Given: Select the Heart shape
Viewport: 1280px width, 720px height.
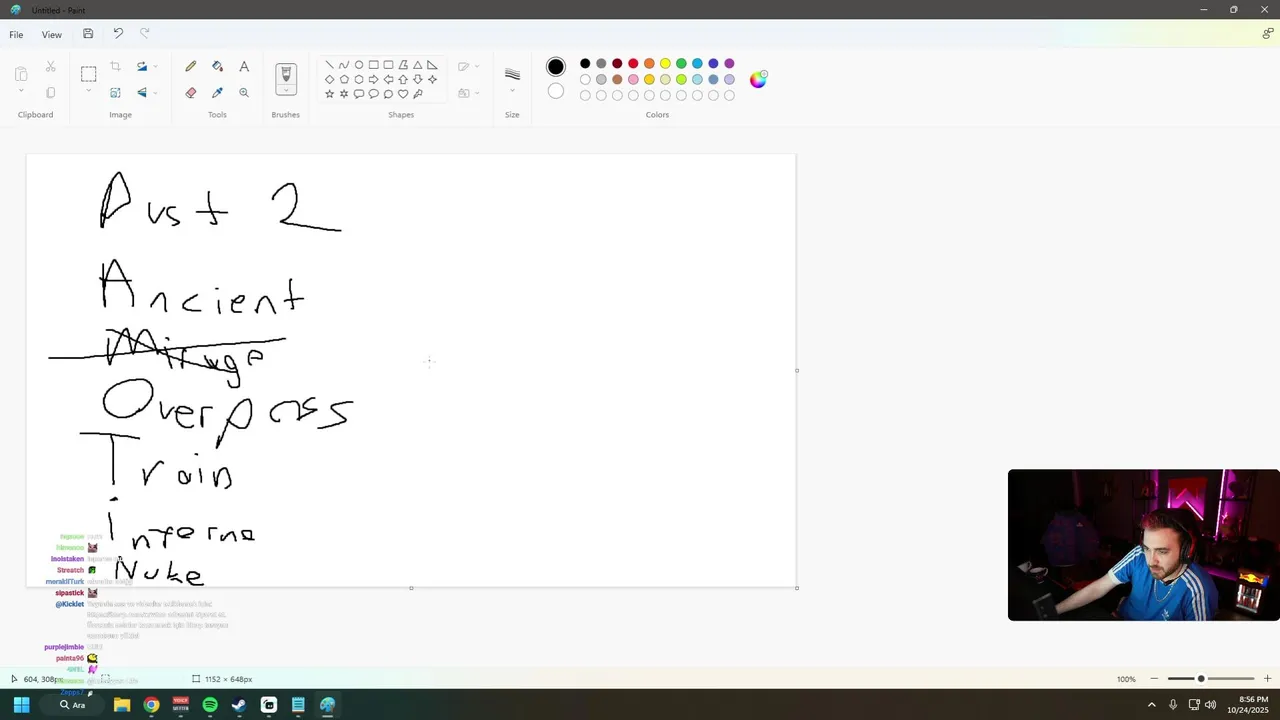Looking at the screenshot, I should 403,94.
